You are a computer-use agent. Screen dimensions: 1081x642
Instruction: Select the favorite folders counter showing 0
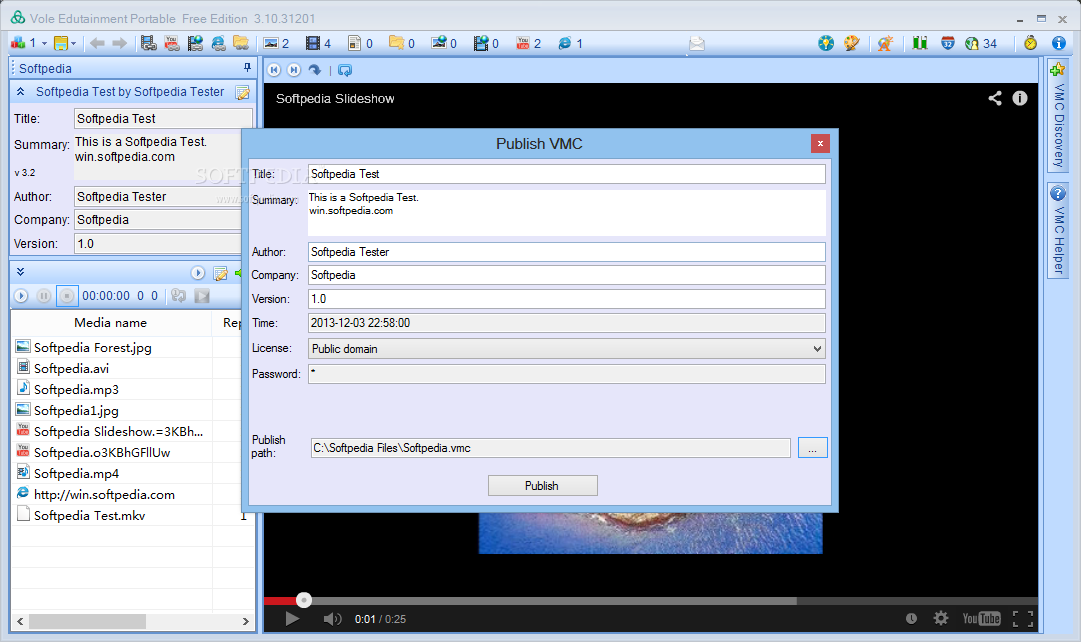tap(402, 43)
